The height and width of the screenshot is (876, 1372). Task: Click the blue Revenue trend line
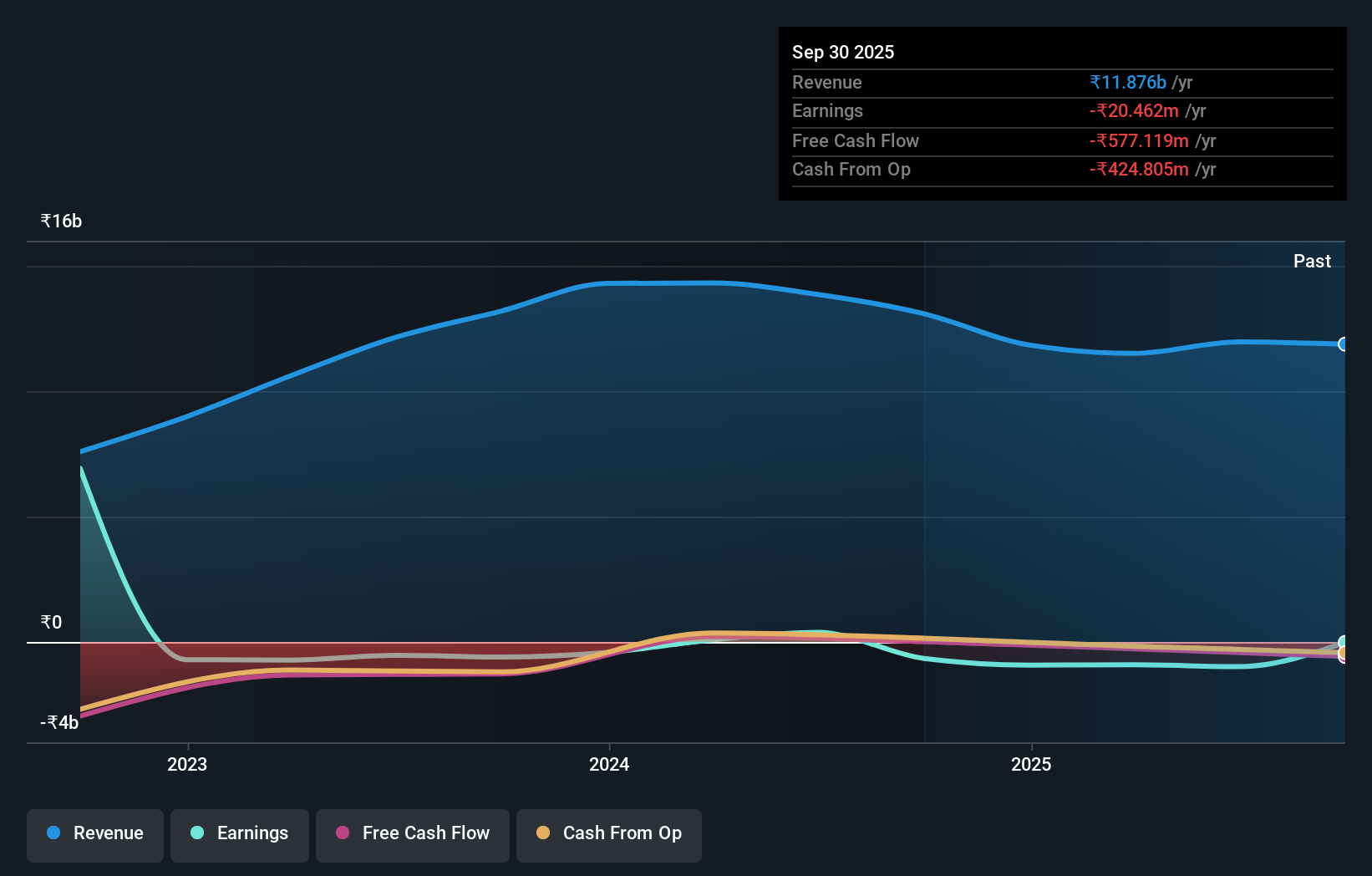click(x=668, y=283)
